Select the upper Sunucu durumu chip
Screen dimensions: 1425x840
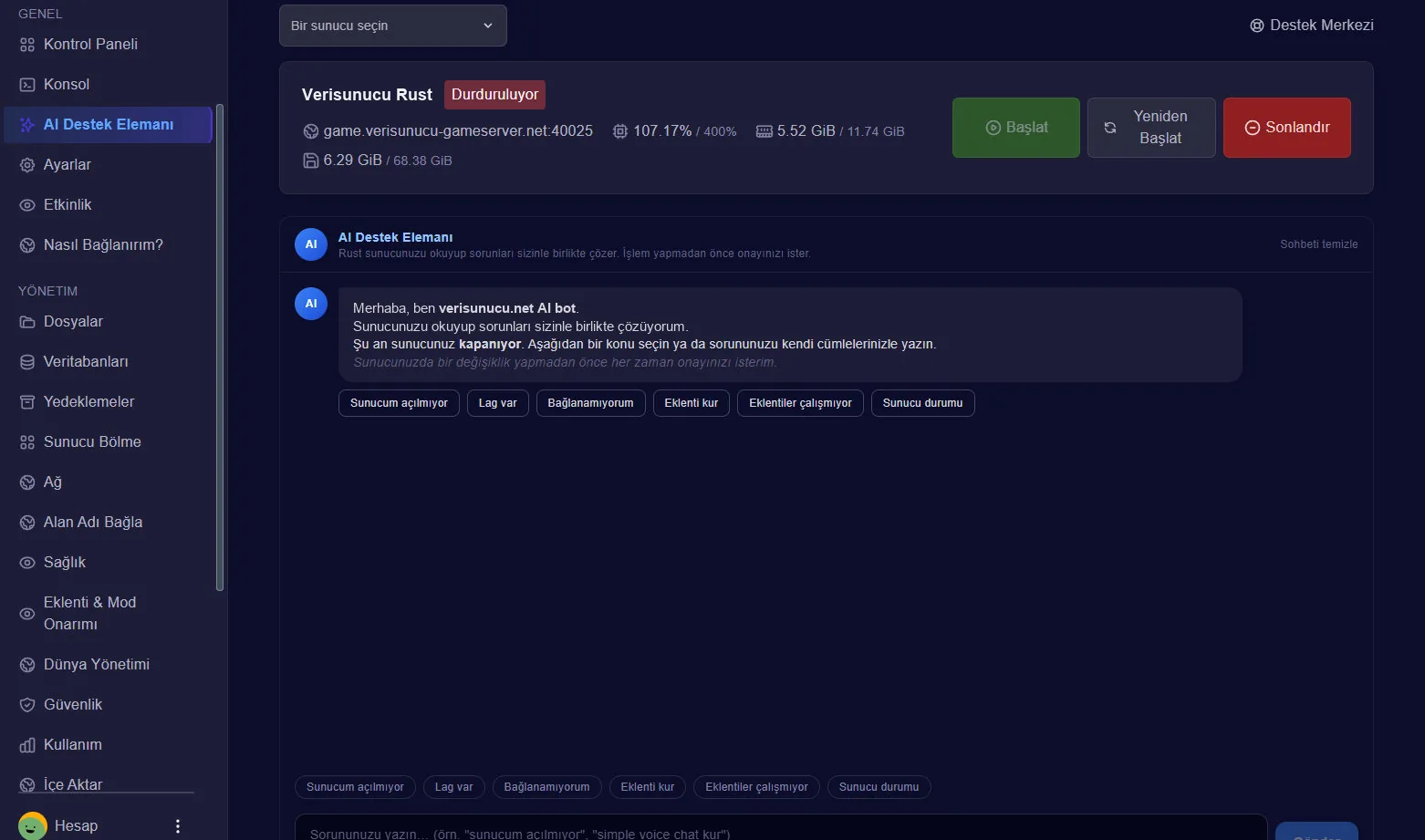coord(923,403)
